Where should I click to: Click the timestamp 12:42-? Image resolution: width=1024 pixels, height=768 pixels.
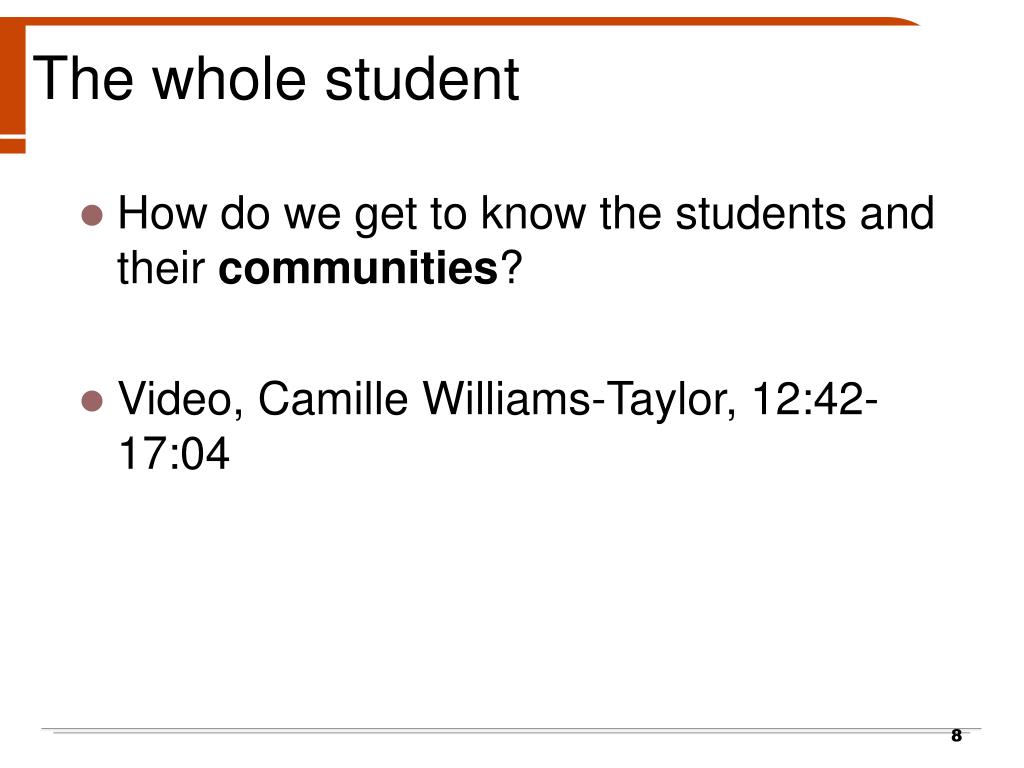click(x=814, y=398)
